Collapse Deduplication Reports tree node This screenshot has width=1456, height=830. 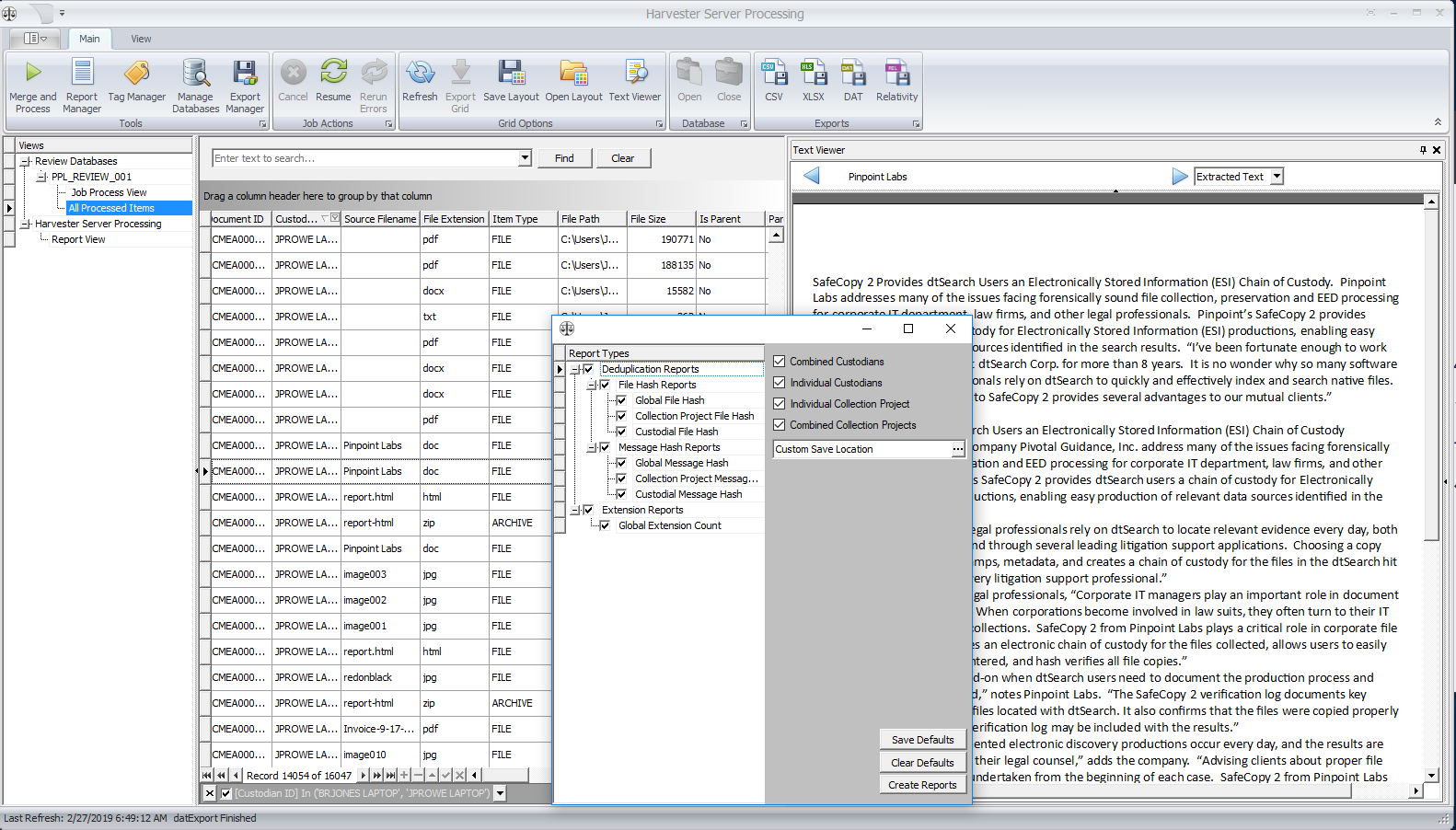575,369
